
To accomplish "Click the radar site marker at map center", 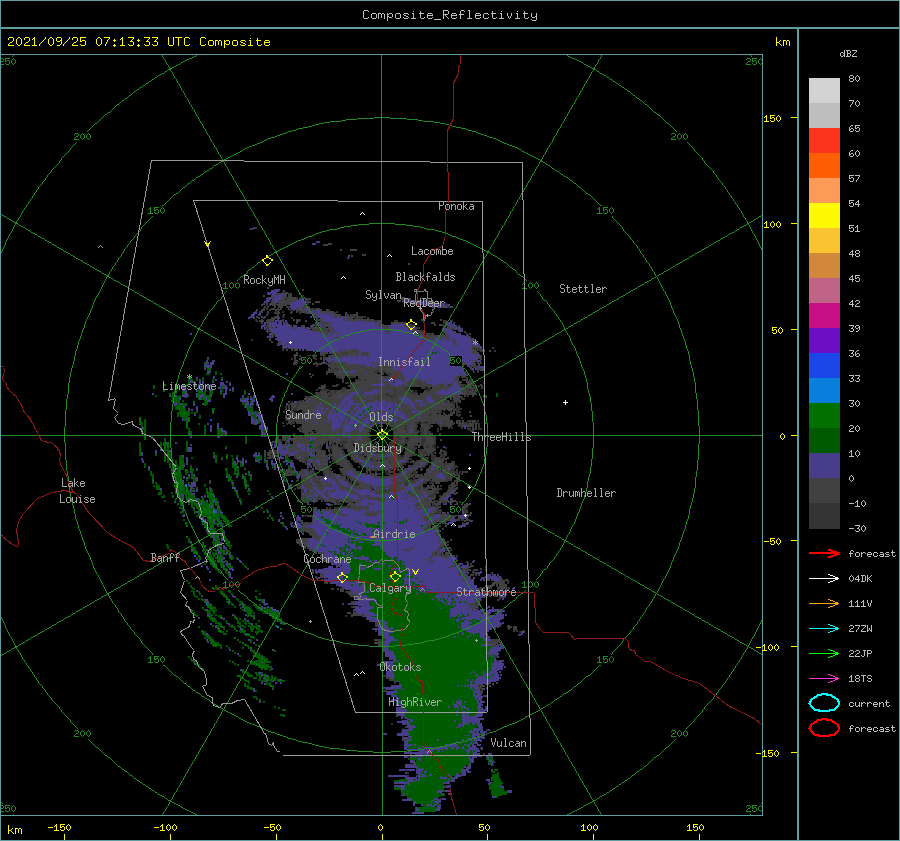I will coord(382,435).
